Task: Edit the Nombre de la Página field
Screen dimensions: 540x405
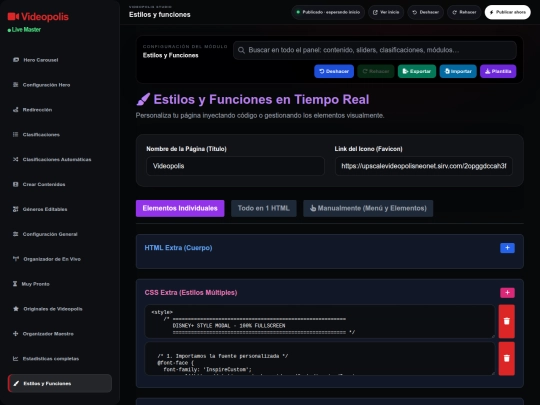Action: (x=235, y=166)
